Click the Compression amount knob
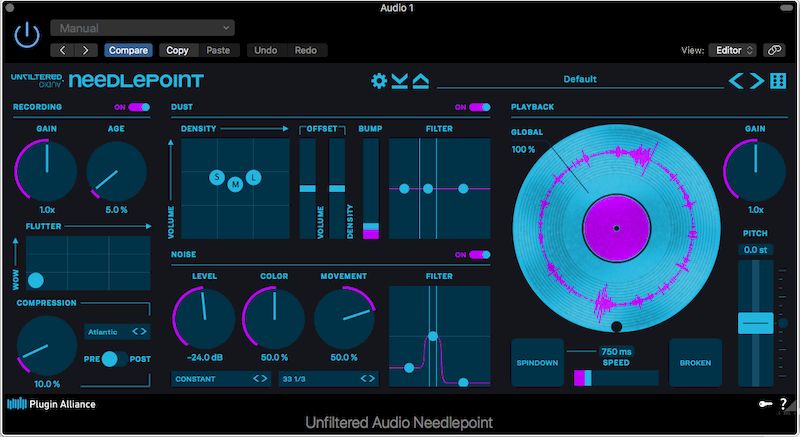Image resolution: width=800 pixels, height=437 pixels. [x=46, y=346]
